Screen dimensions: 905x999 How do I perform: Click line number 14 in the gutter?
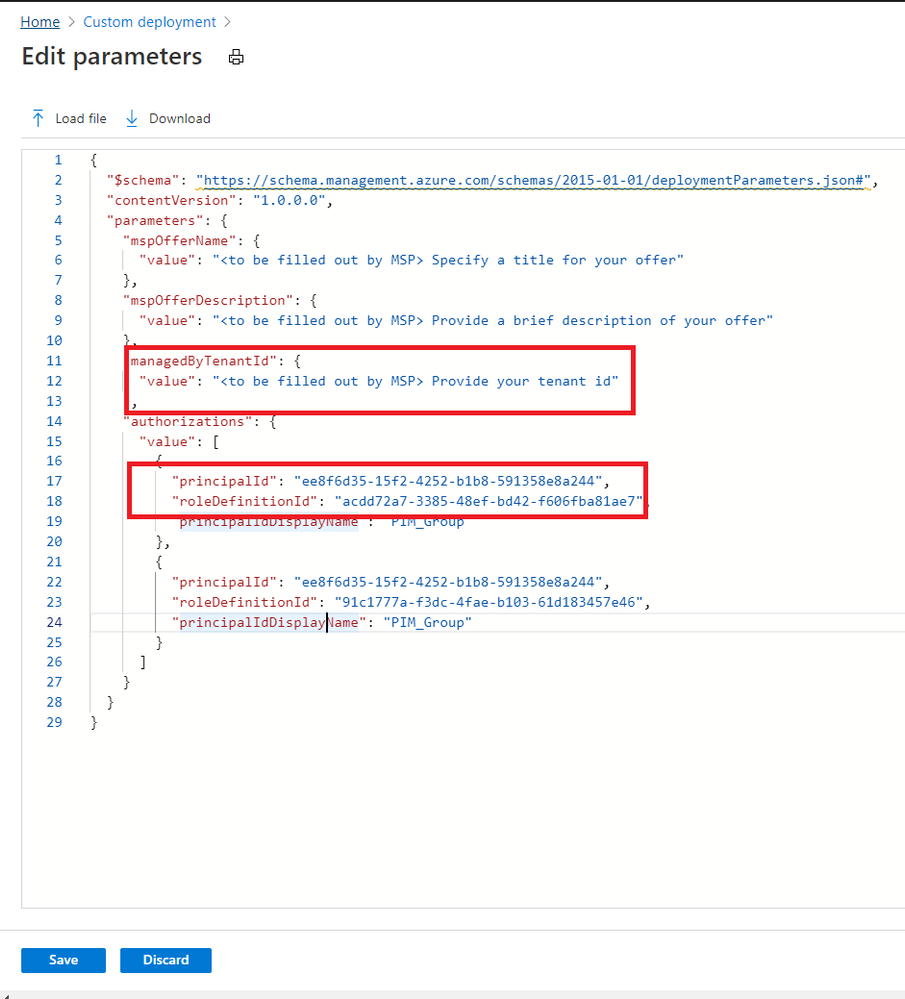coord(54,421)
